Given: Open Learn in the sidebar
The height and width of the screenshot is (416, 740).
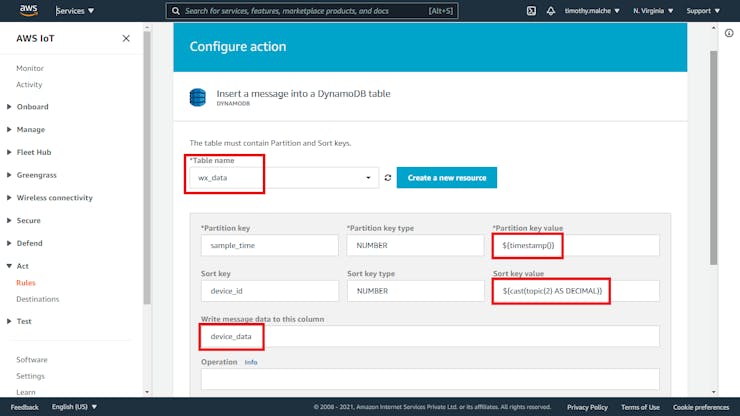Looking at the screenshot, I should pos(25,392).
